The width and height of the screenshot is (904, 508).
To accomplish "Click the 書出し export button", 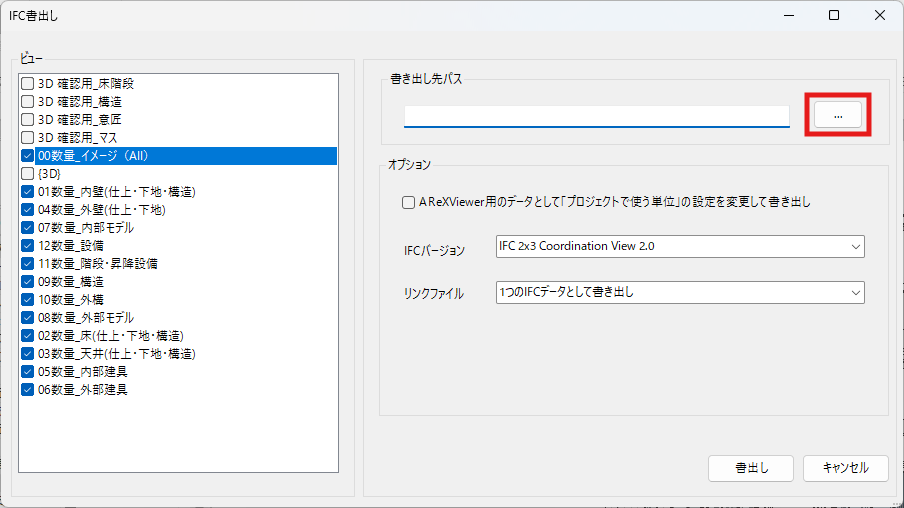I will point(750,467).
